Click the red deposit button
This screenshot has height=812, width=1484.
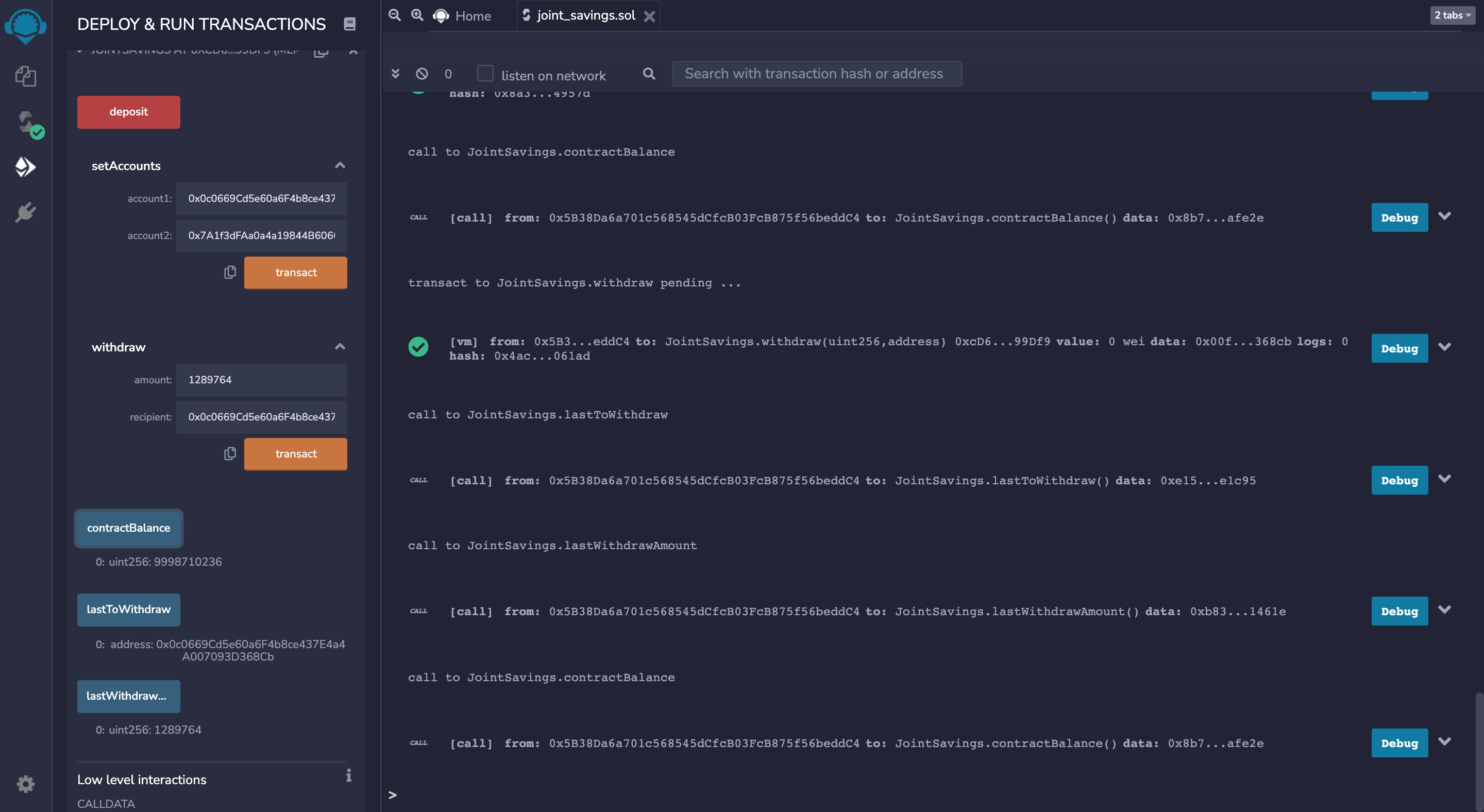128,112
